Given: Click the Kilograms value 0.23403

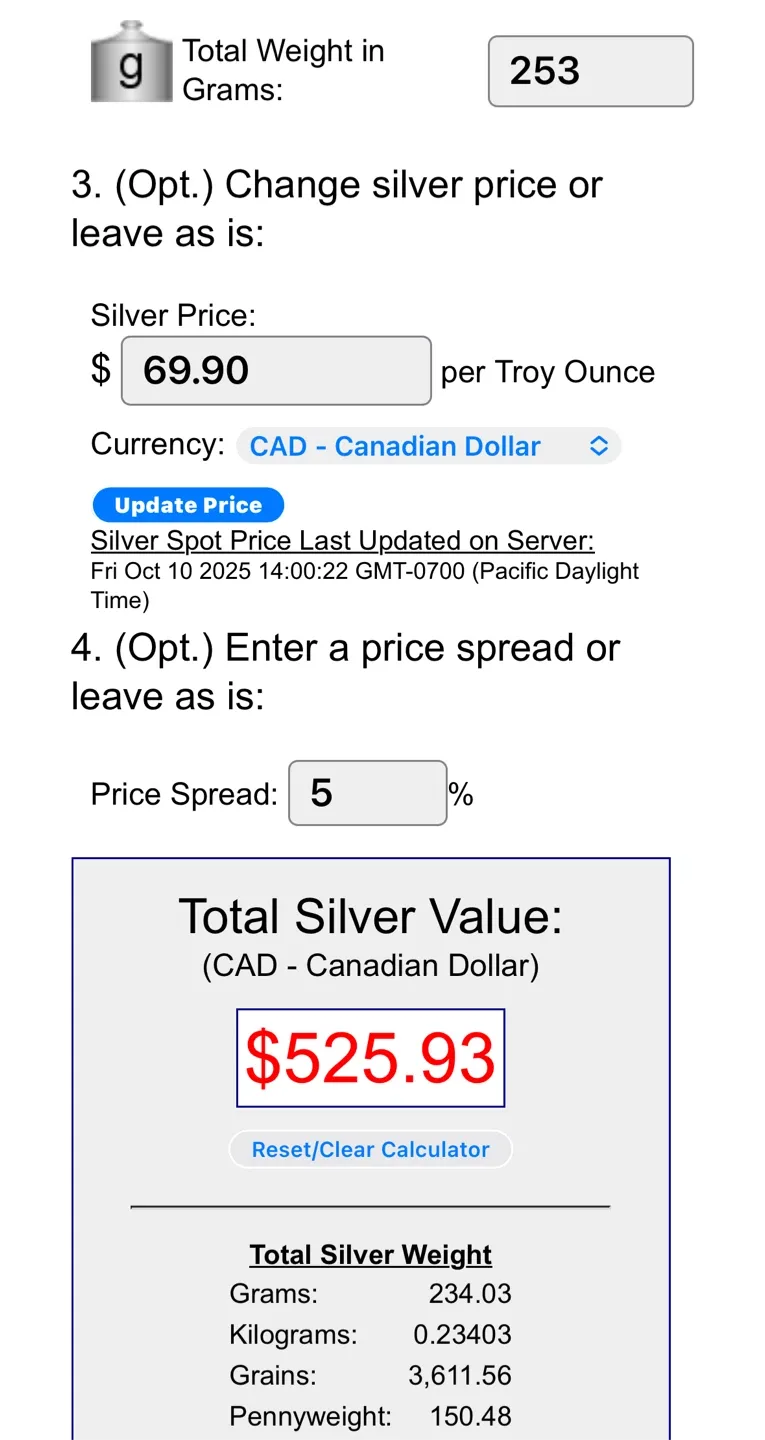Looking at the screenshot, I should [462, 1335].
